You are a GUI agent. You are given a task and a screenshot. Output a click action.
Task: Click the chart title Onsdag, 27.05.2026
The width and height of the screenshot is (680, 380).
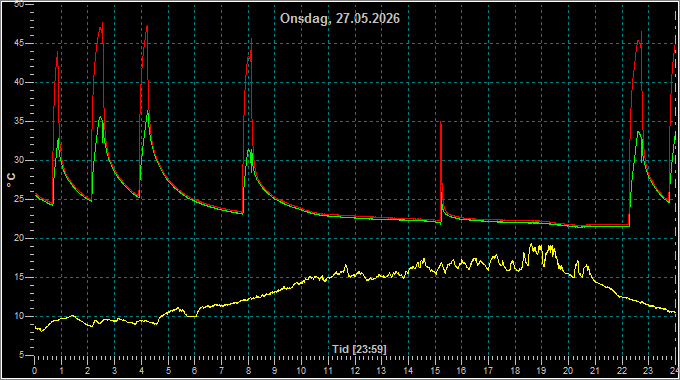pos(340,19)
